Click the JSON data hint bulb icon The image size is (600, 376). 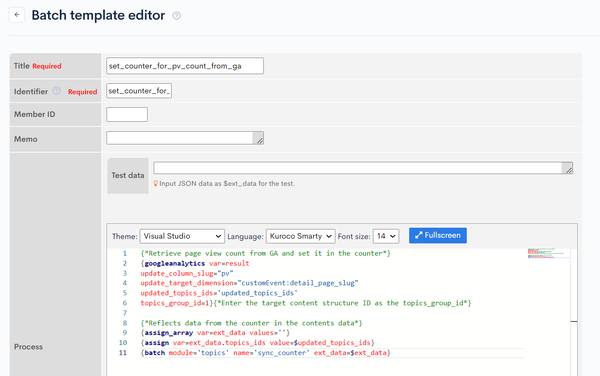(155, 184)
